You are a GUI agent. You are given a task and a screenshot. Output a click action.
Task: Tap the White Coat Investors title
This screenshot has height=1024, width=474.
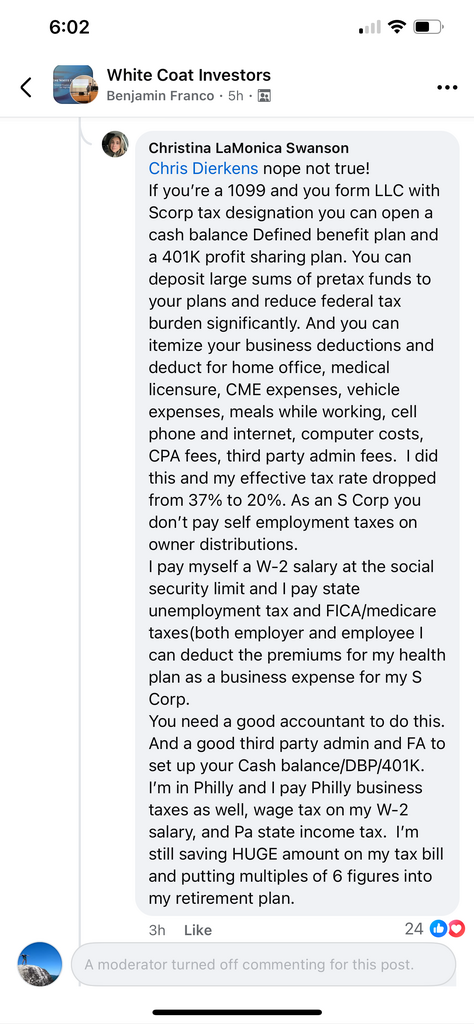[189, 75]
